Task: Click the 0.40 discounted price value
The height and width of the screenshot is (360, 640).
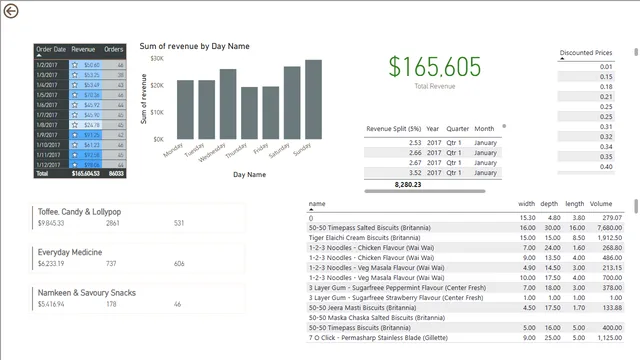Action: coord(606,167)
